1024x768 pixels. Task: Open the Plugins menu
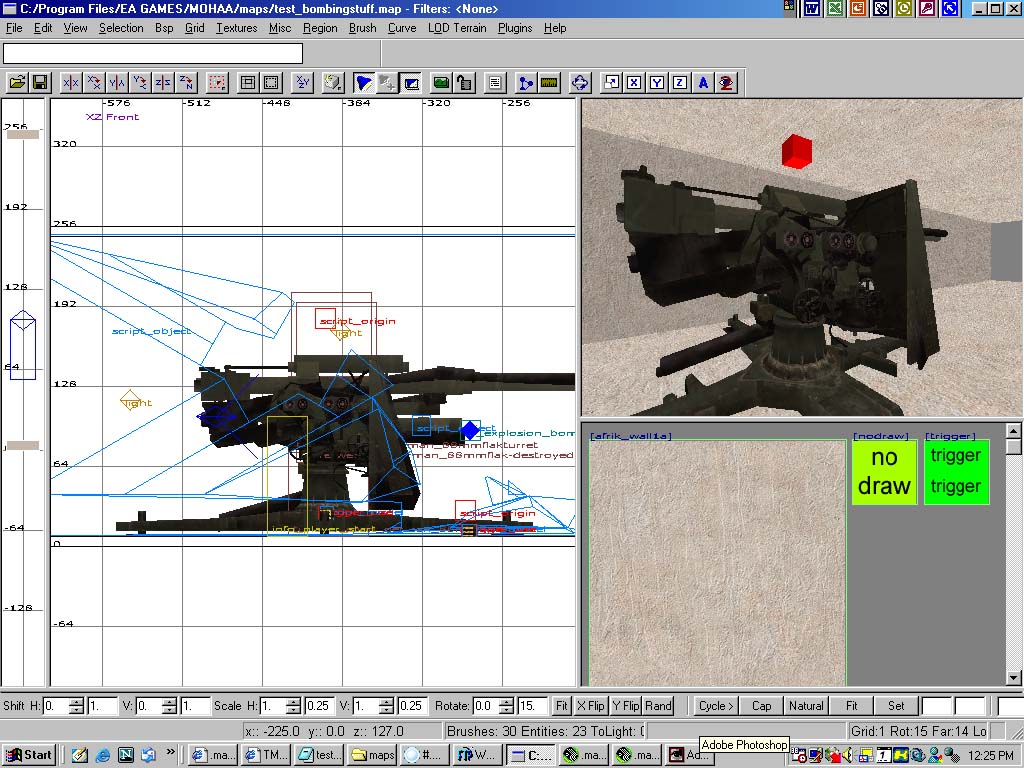(x=515, y=28)
